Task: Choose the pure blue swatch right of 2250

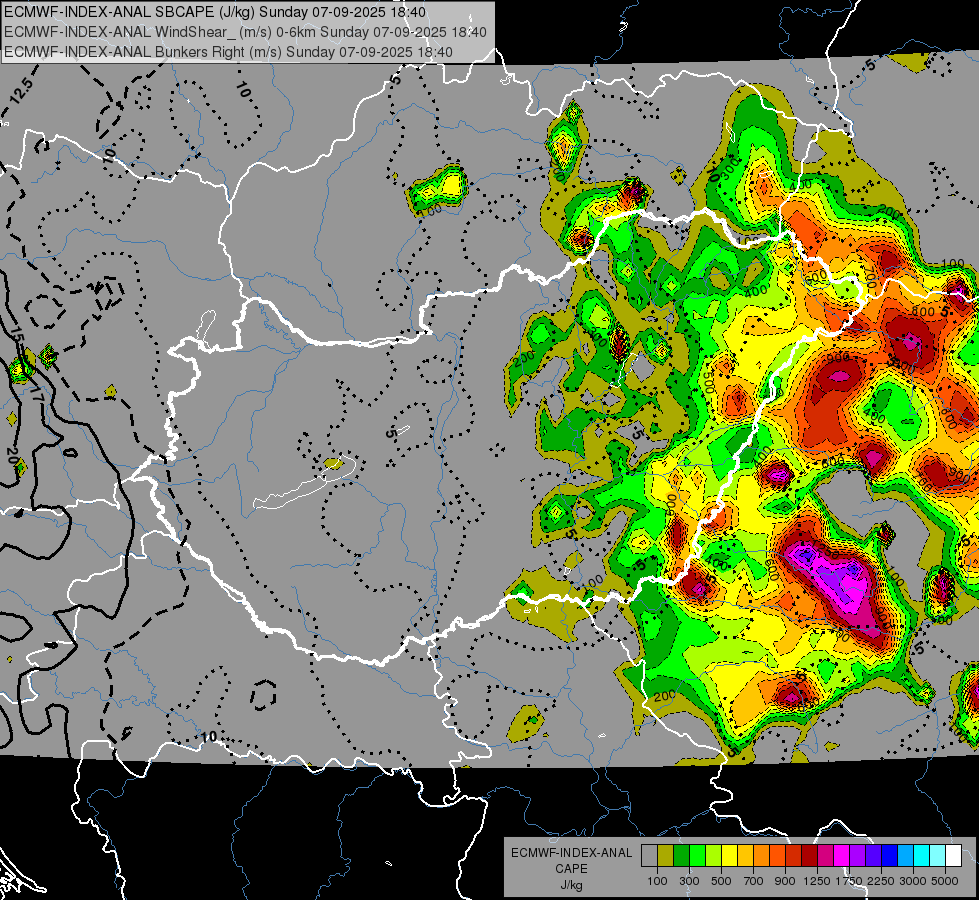Action: pyautogui.click(x=889, y=855)
